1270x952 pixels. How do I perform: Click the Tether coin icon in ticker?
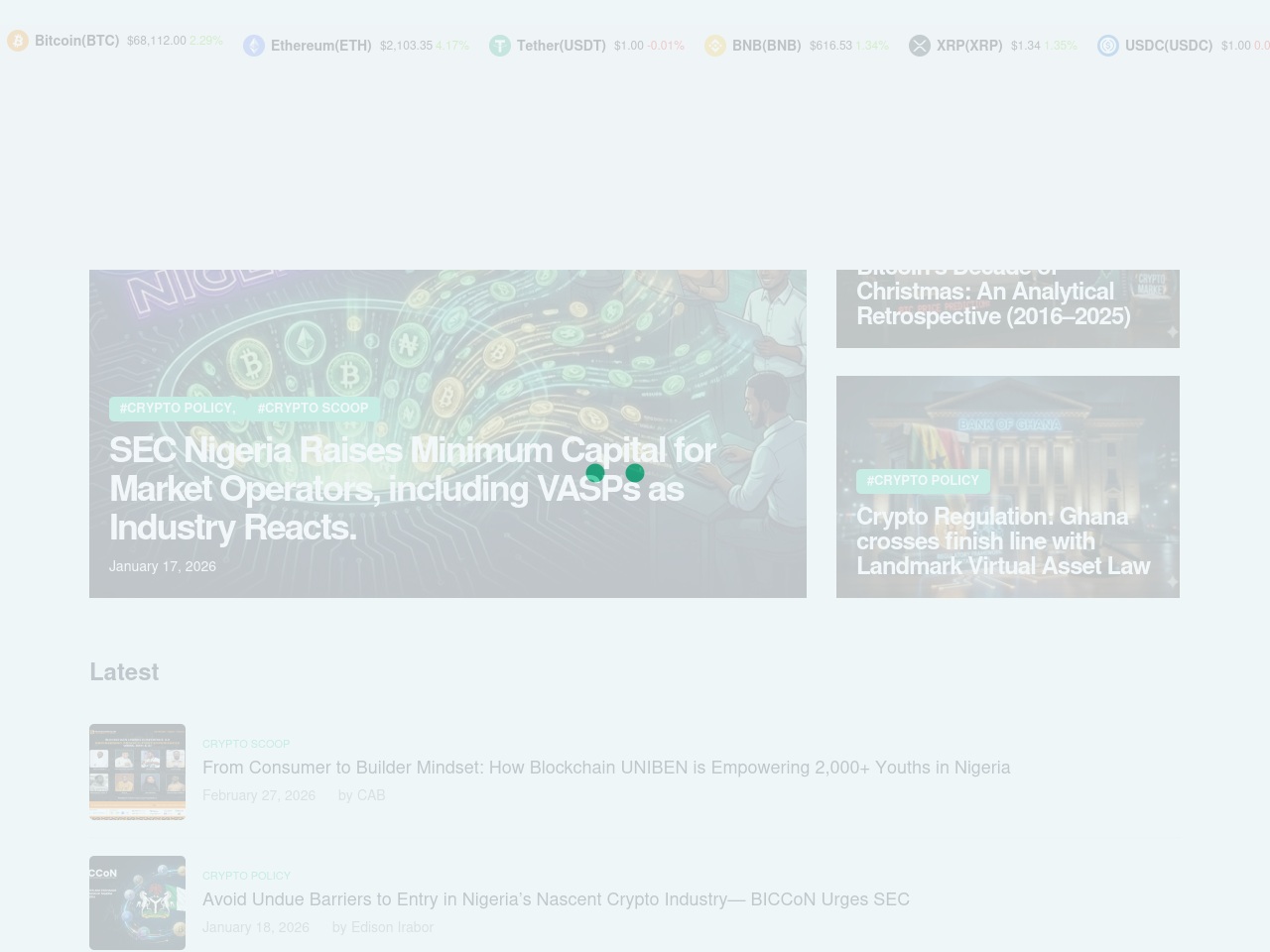pos(500,46)
